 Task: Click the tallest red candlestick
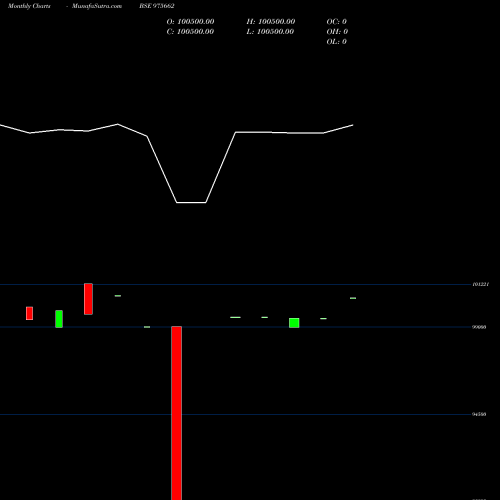click(x=177, y=413)
